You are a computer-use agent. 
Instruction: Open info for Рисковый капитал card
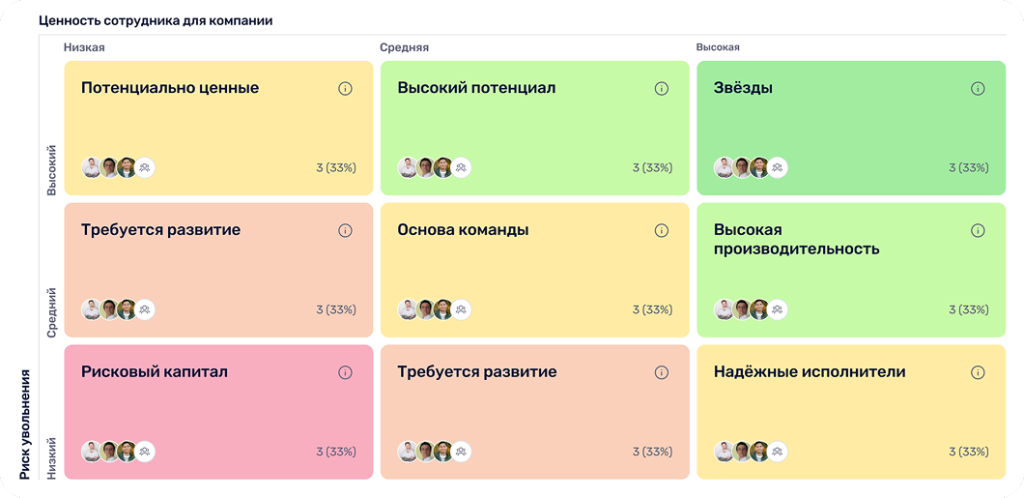pyautogui.click(x=345, y=372)
